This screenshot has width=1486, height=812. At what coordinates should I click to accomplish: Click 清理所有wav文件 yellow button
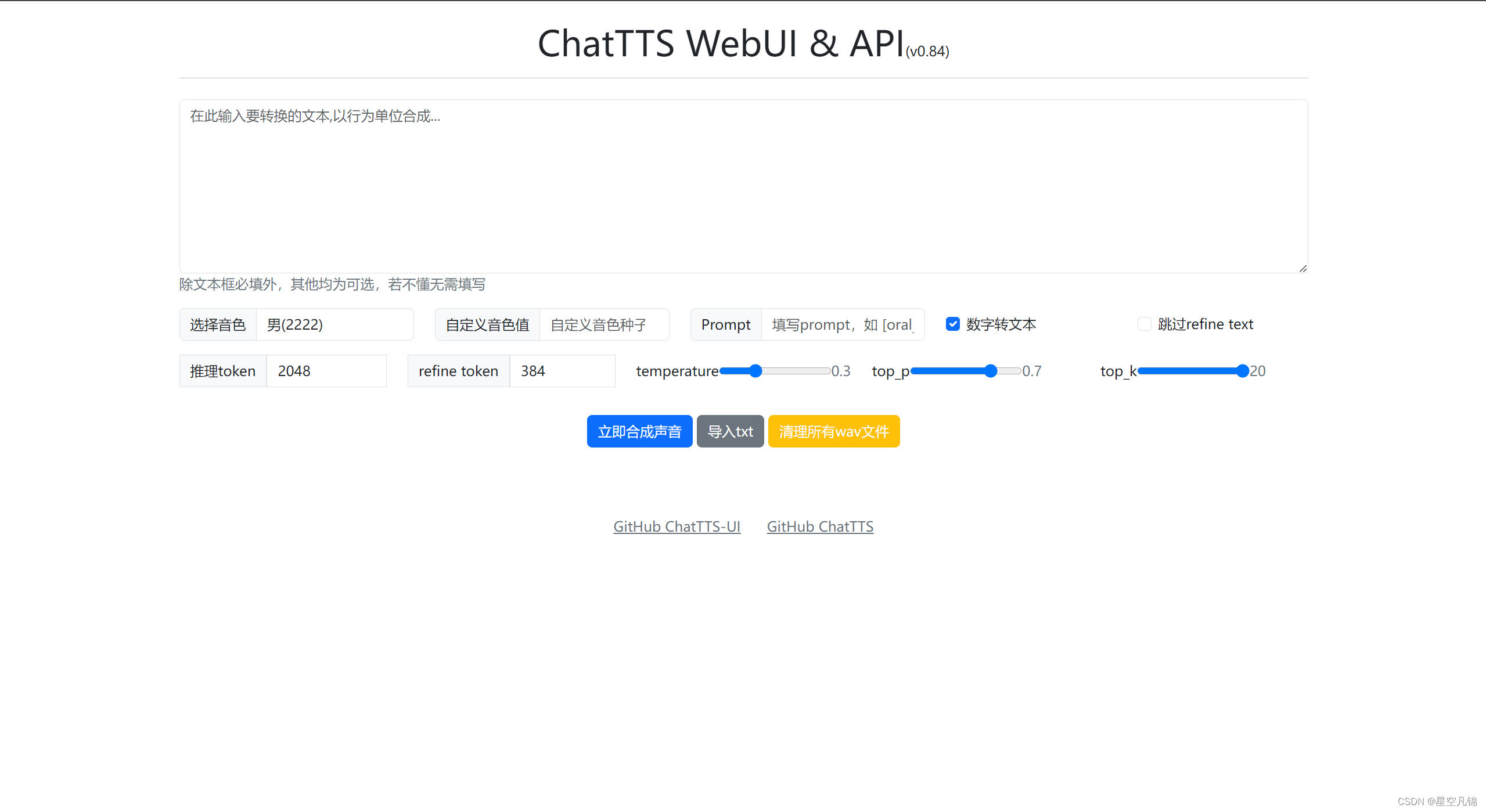[x=833, y=431]
